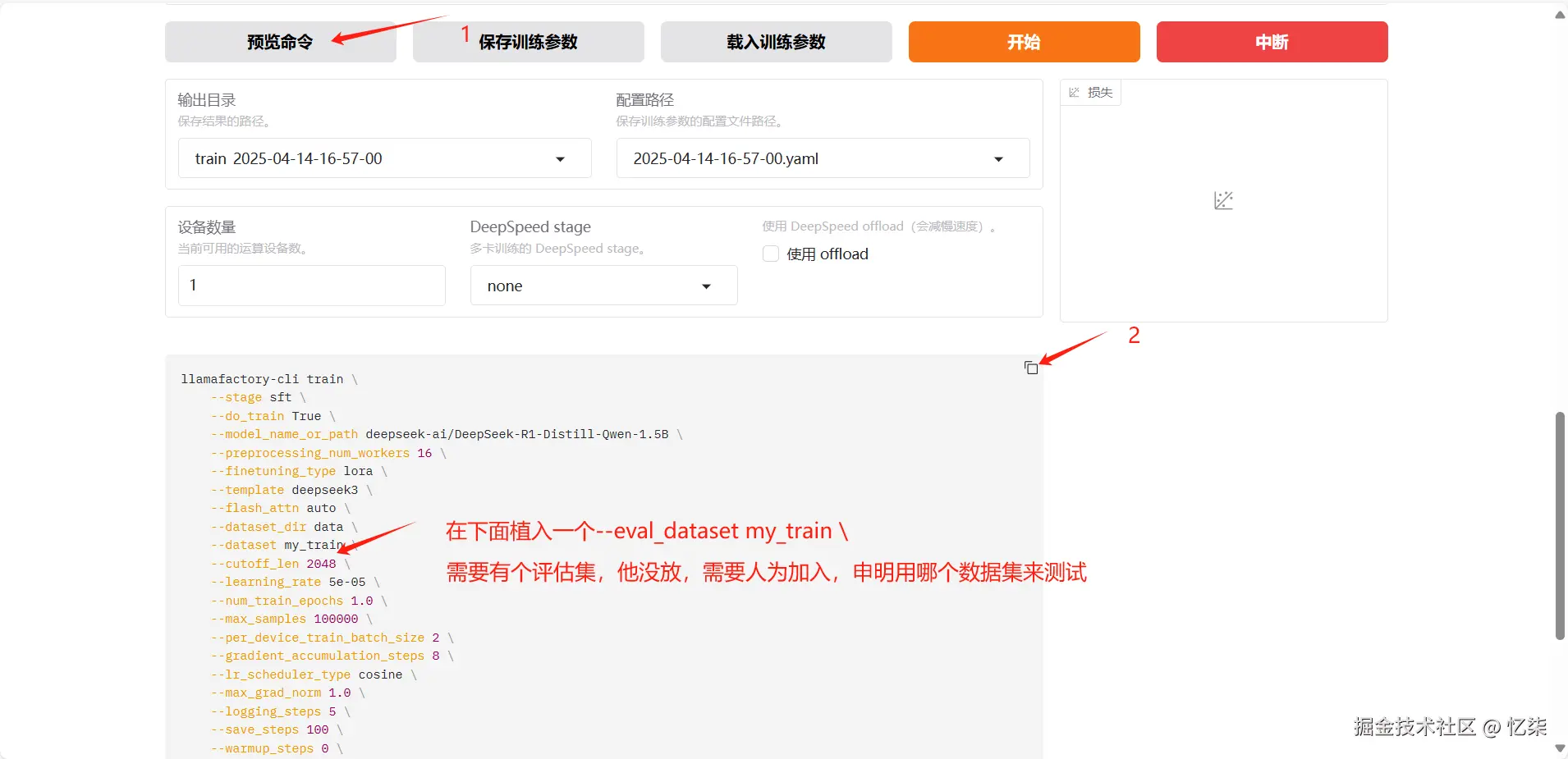Image resolution: width=1568 pixels, height=759 pixels.
Task: Start training with the orange 开始 button
Action: (x=1024, y=42)
